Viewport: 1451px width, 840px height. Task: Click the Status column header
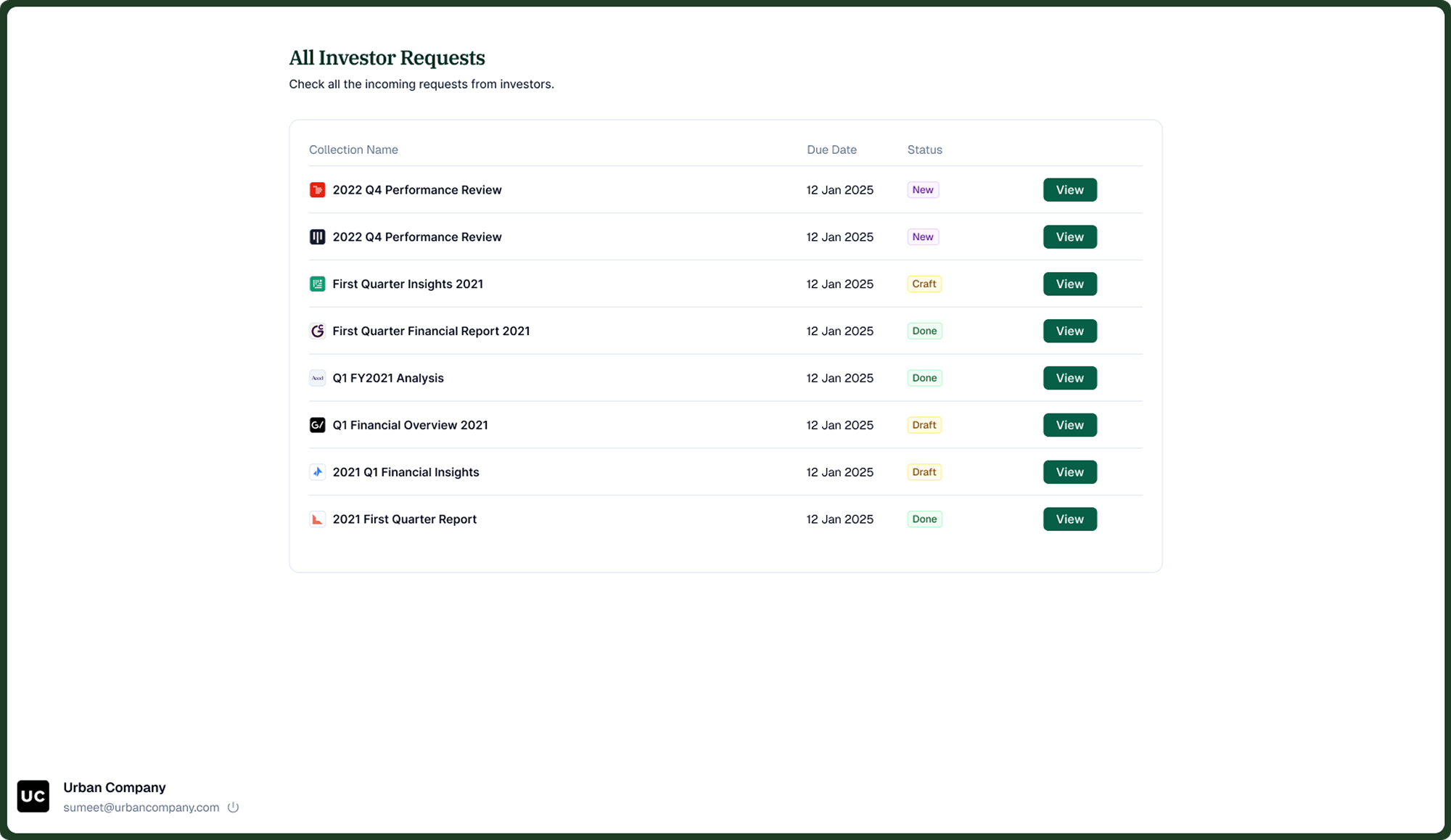[925, 149]
